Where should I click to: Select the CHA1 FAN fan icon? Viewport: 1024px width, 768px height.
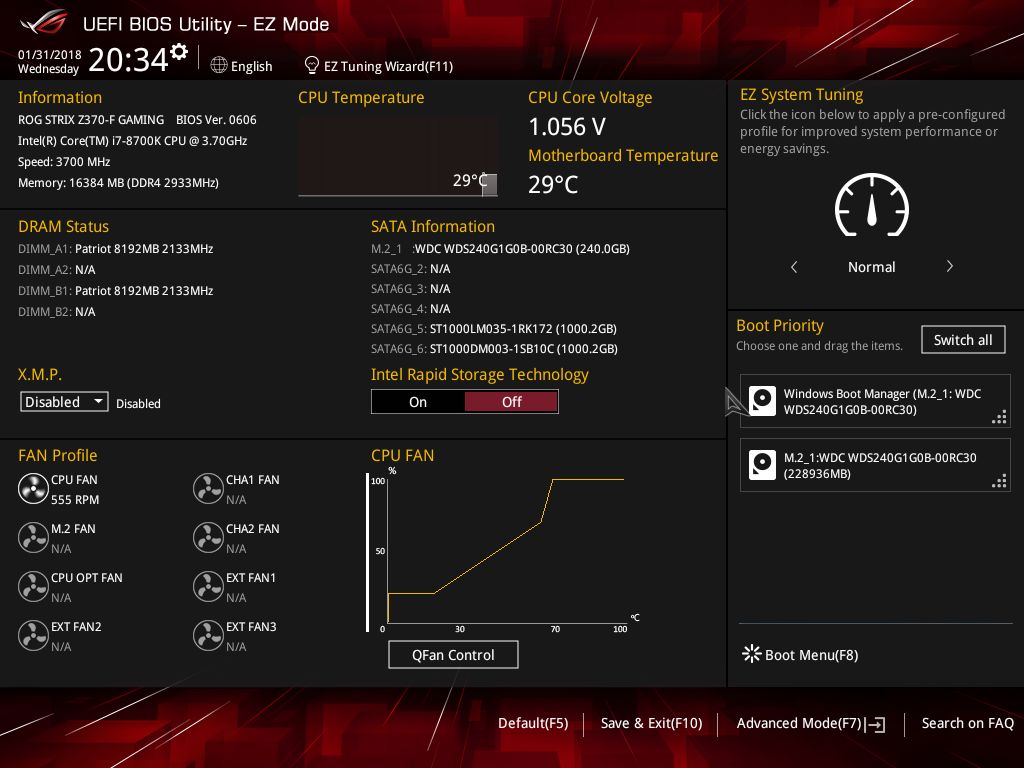[208, 488]
